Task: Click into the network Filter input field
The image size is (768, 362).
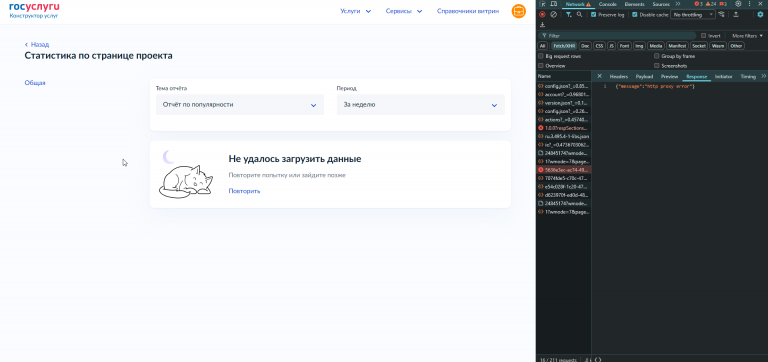Action: coord(618,36)
